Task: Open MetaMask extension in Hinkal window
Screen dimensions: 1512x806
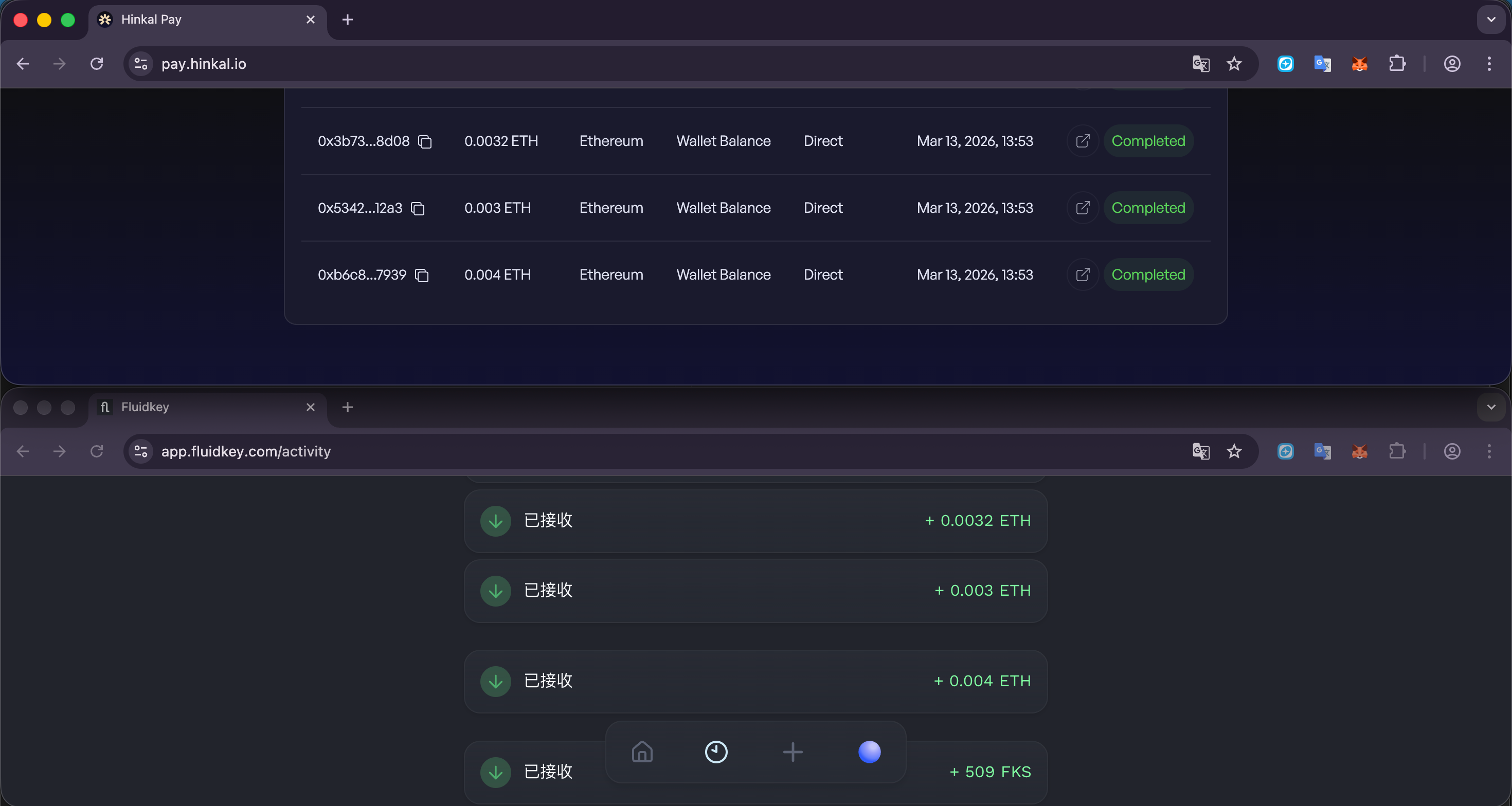Action: pos(1359,64)
